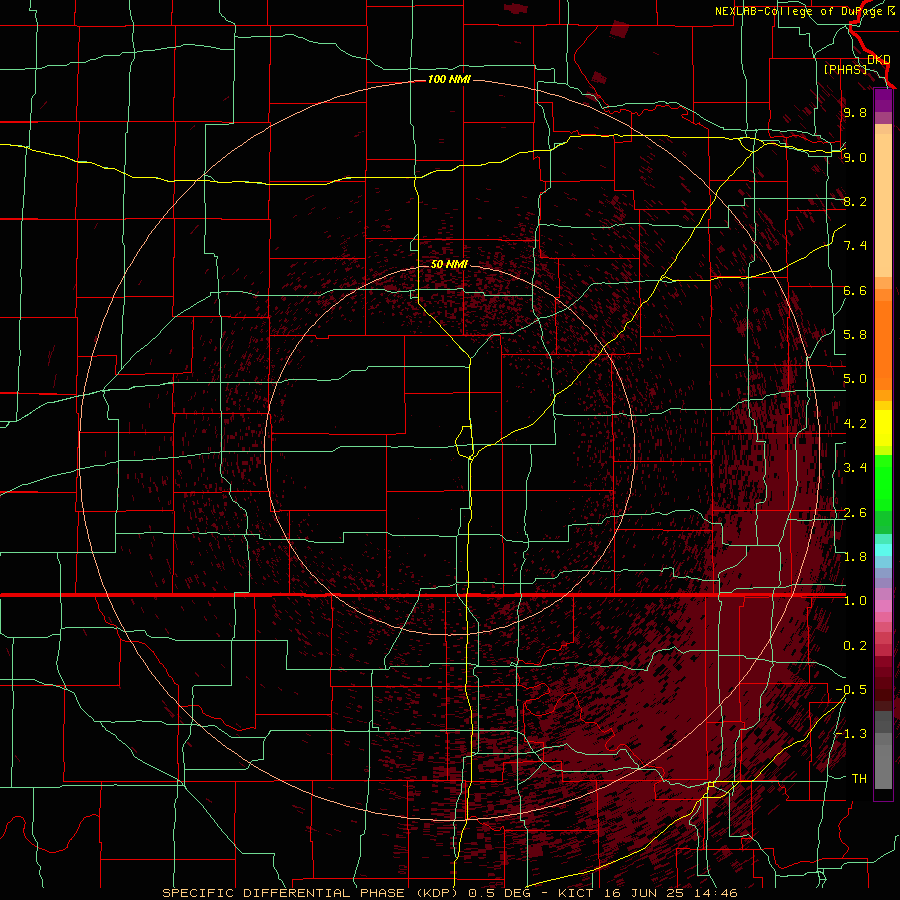This screenshot has height=900, width=900.
Task: Click the 4.2 value on the color scale
Action: [x=855, y=424]
